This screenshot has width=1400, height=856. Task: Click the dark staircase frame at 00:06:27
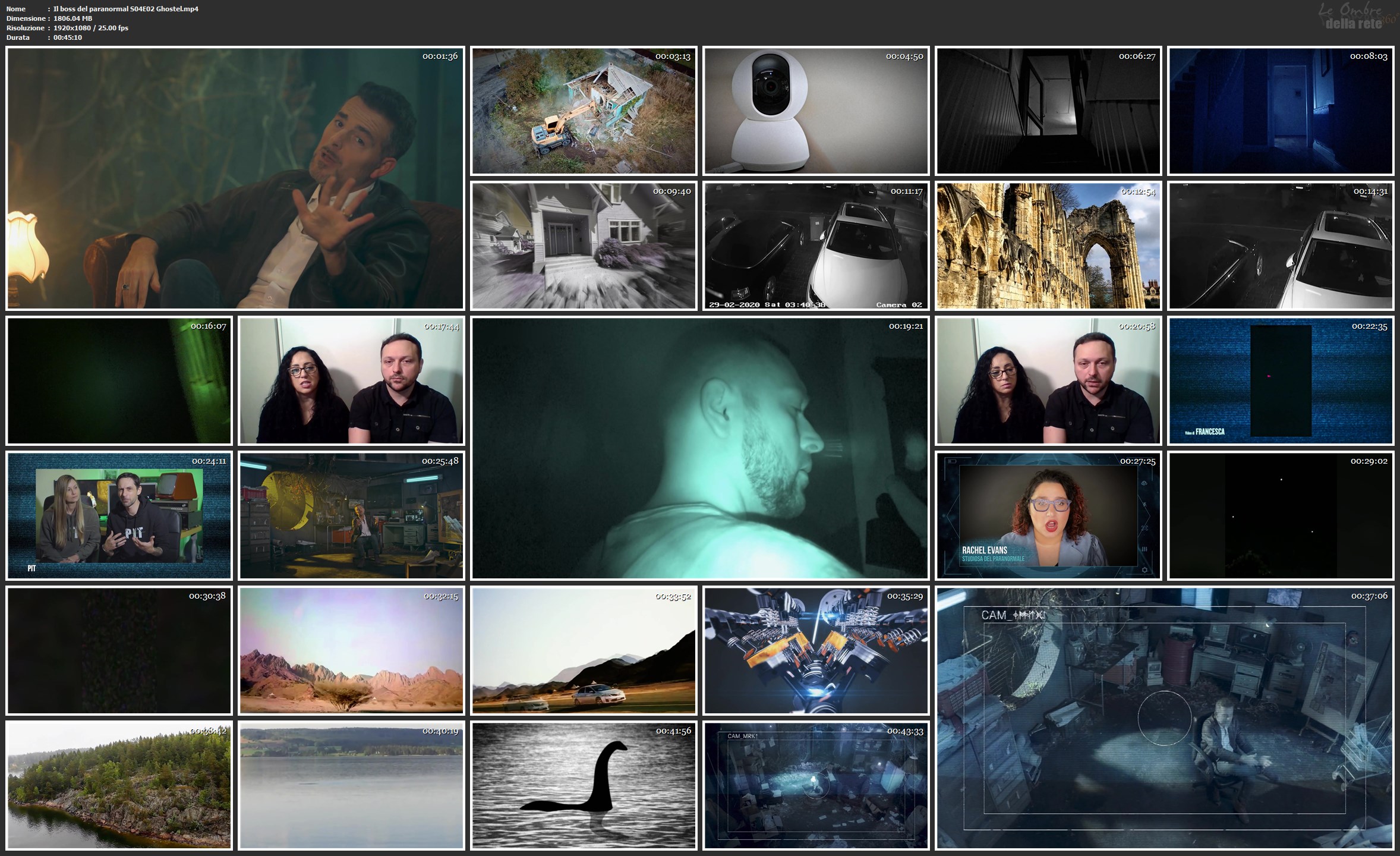[x=1048, y=111]
